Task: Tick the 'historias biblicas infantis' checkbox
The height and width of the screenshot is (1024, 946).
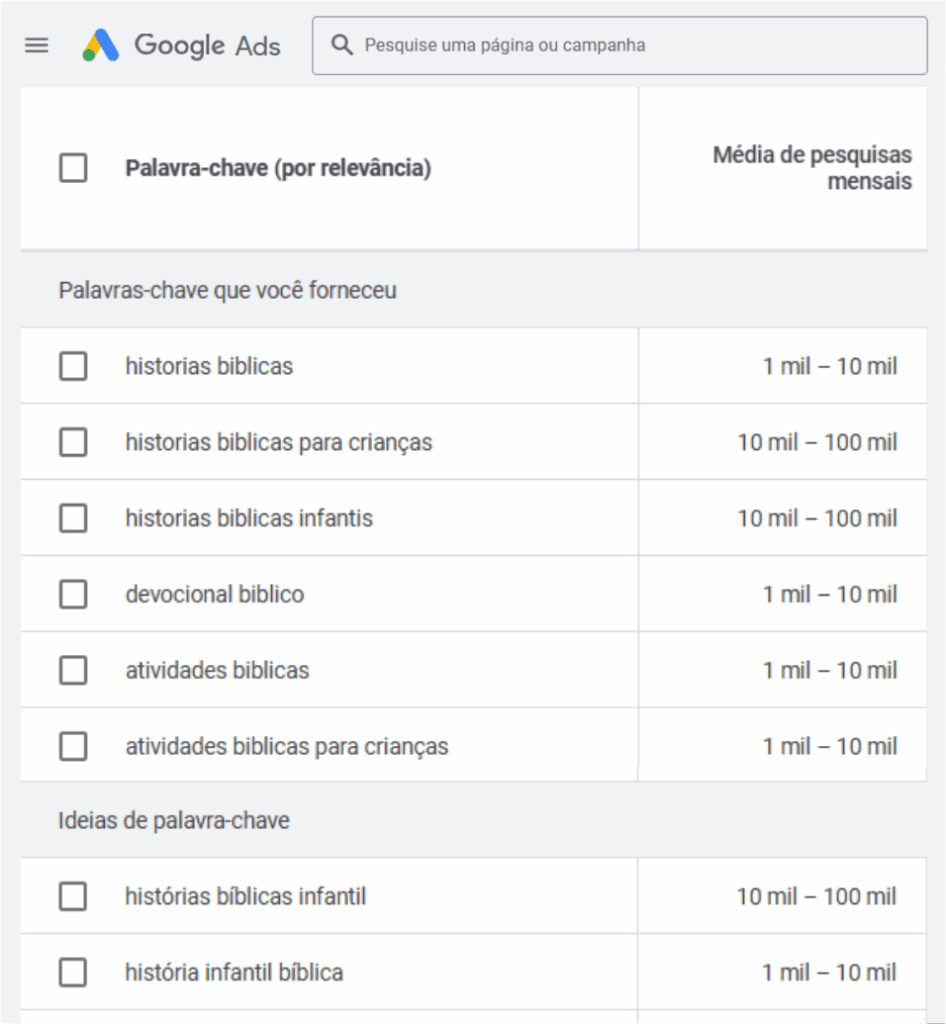Action: [x=73, y=518]
